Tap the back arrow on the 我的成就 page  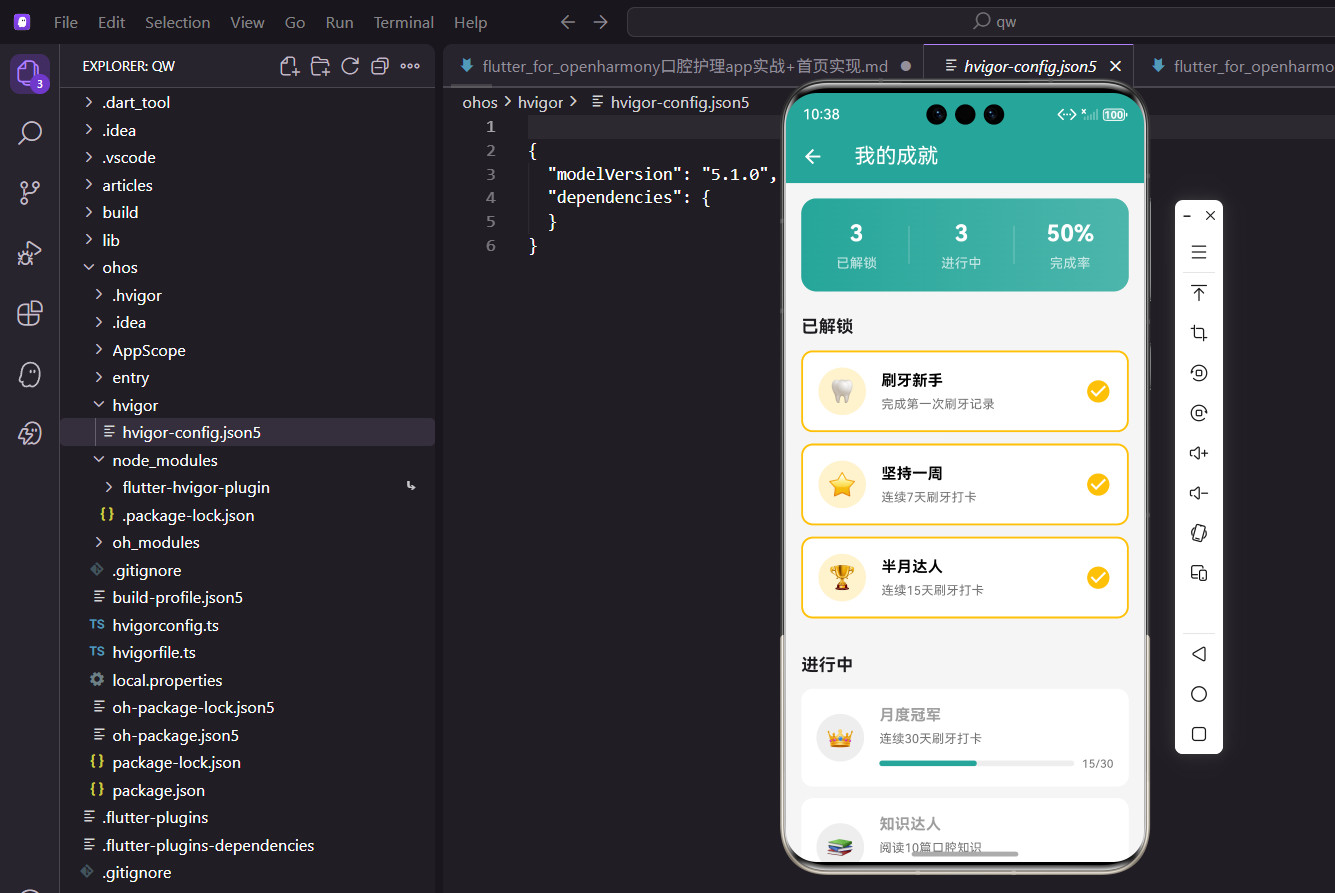[x=813, y=157]
